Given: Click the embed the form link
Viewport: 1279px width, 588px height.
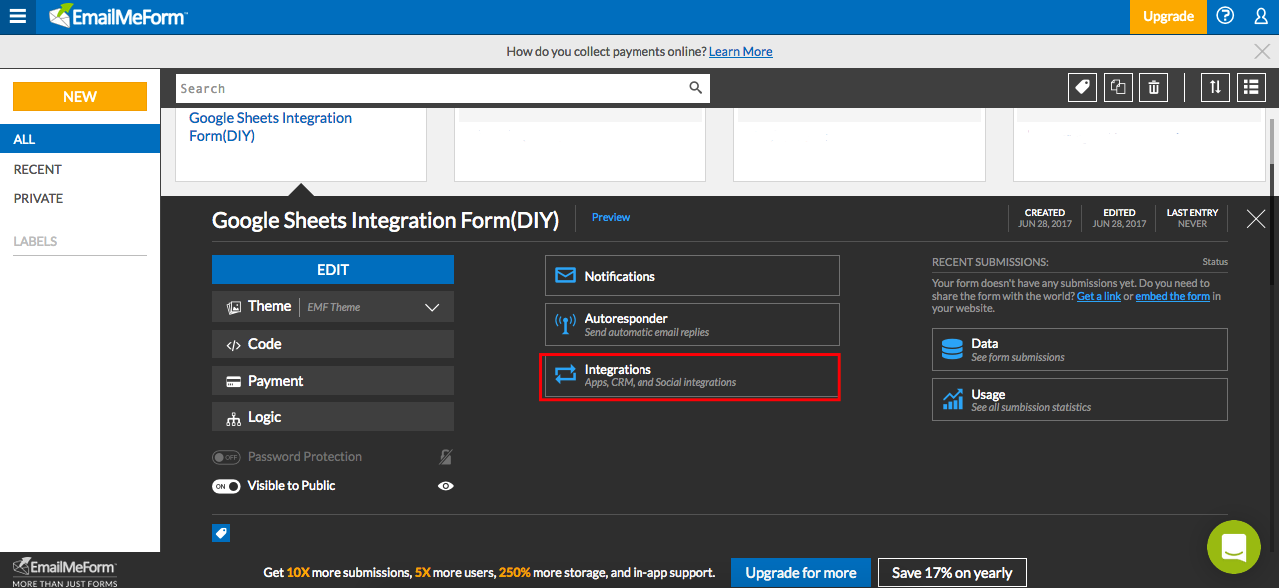Looking at the screenshot, I should coord(1173,296).
